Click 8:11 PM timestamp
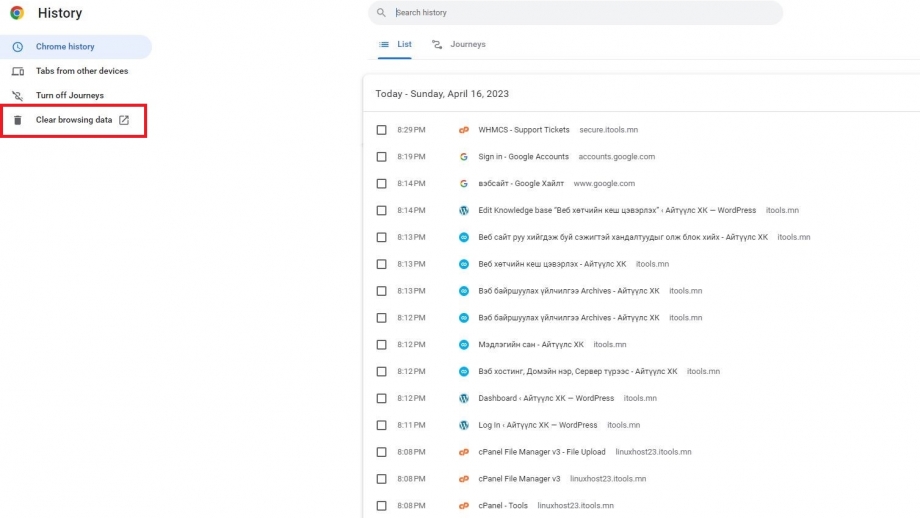Screen dimensions: 920x518 click(411, 425)
